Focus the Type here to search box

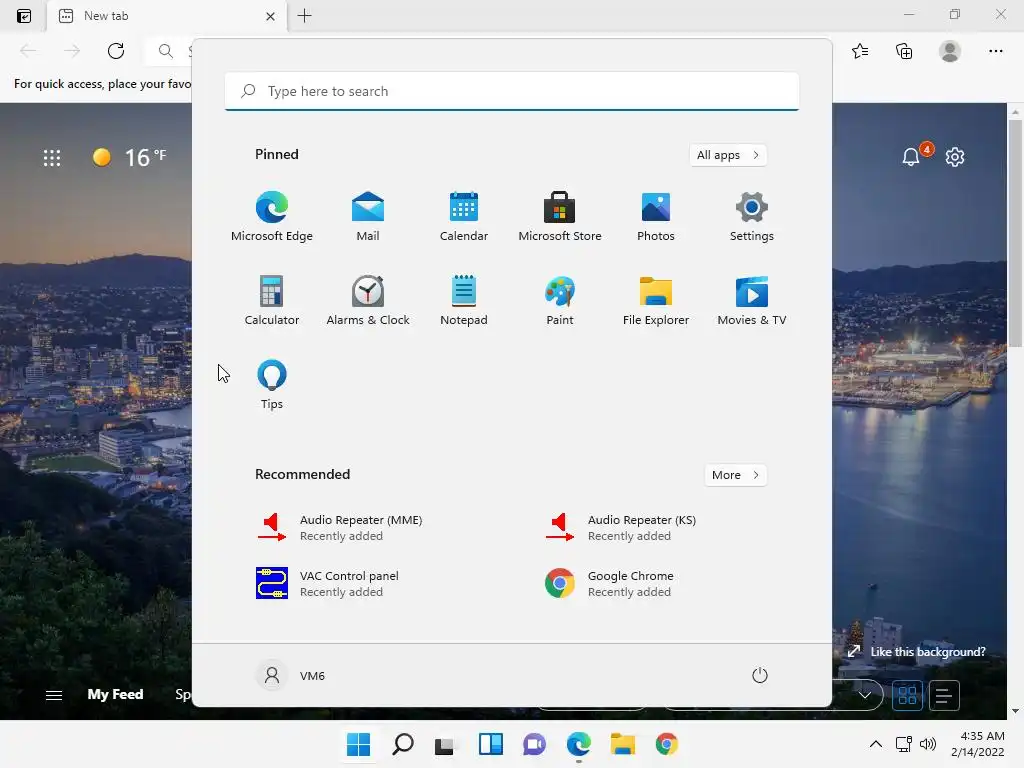tap(511, 91)
